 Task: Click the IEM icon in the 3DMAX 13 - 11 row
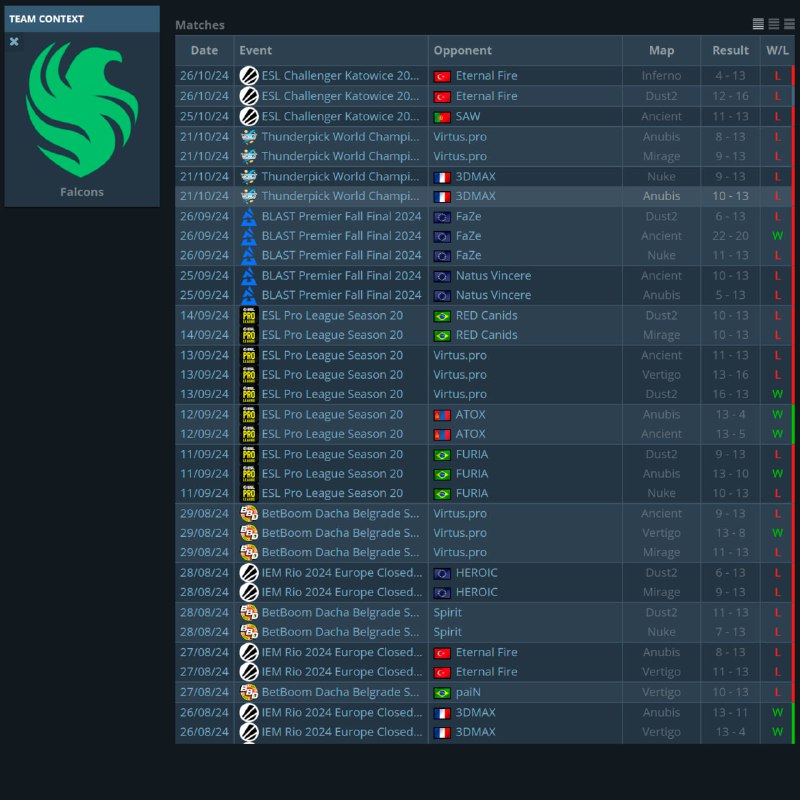tap(249, 712)
